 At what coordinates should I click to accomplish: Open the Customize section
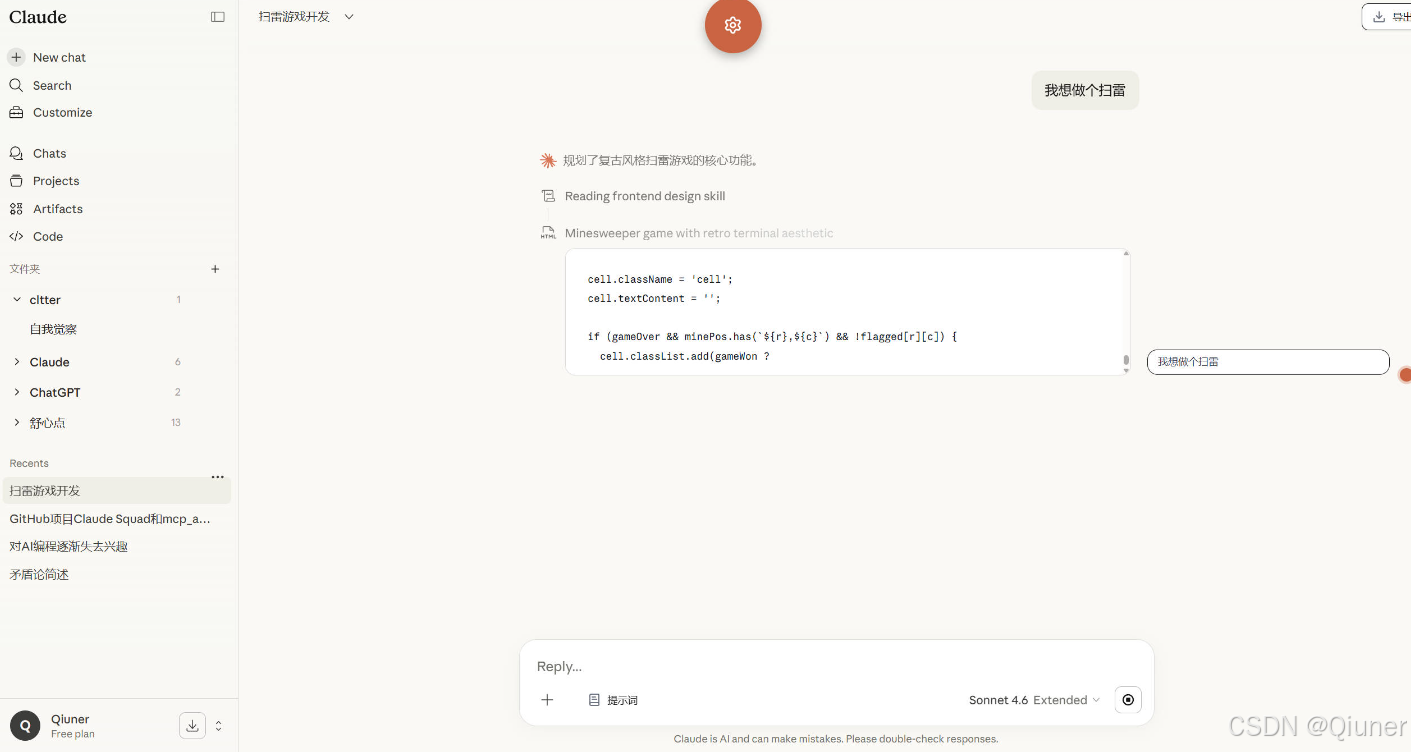[x=62, y=113]
